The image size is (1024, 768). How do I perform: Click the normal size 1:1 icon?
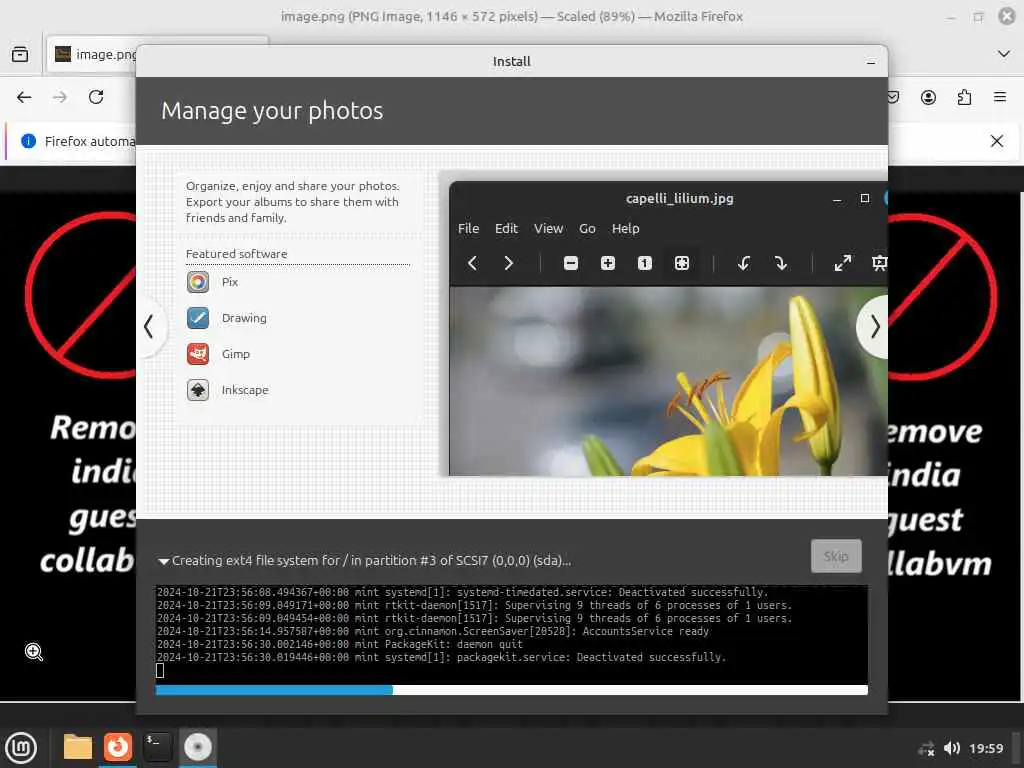[645, 263]
